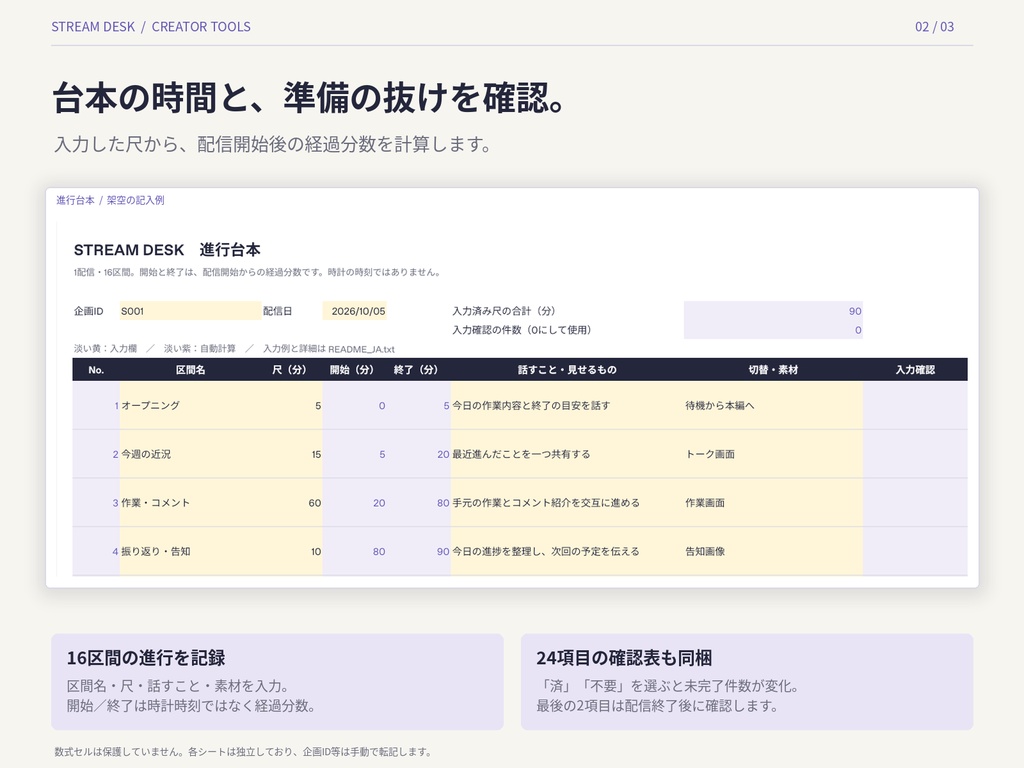1024x768 pixels.
Task: Click the 02 / 03 page indicator
Action: click(934, 27)
